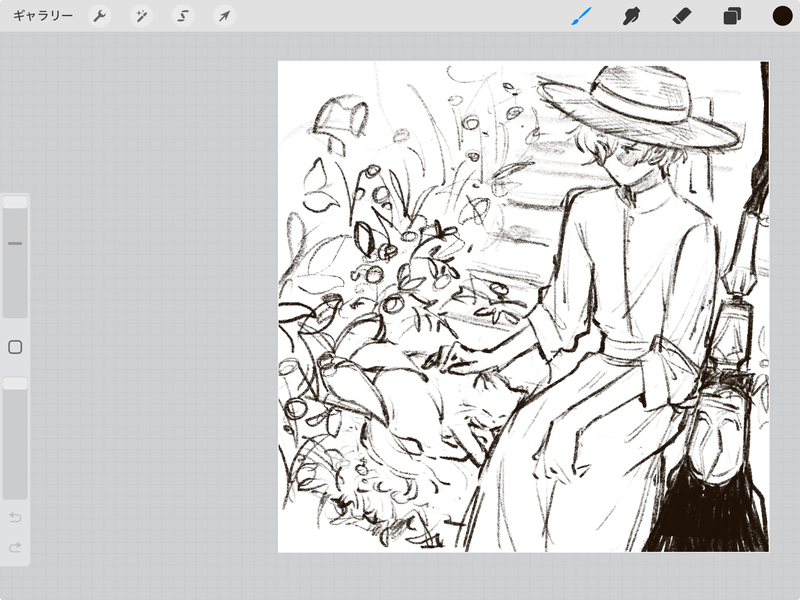Screen dimensions: 800x600
Task: Open the active color picker circle
Action: 782,16
